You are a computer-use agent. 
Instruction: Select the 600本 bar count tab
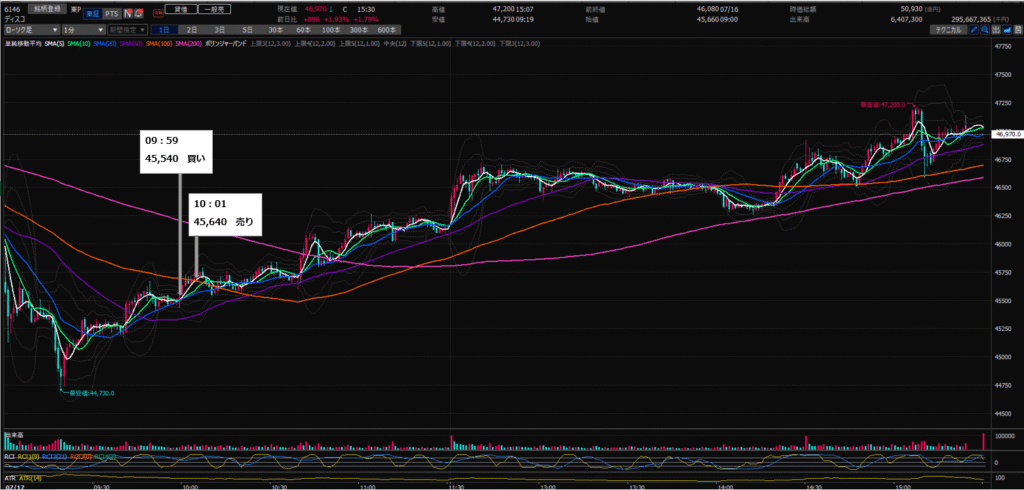coord(386,30)
